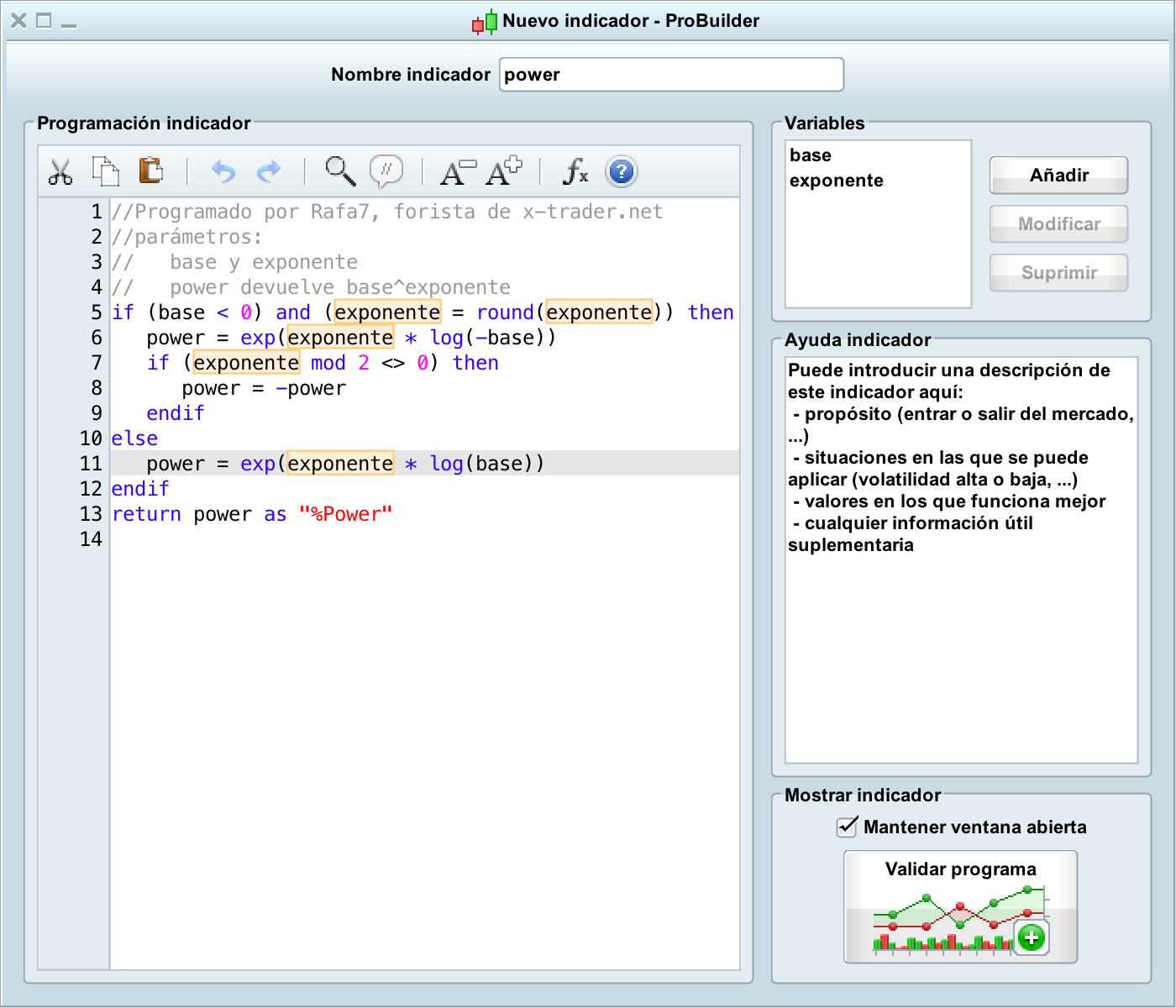Select the exponente variable in list
The image size is (1176, 1008).
pos(836,181)
